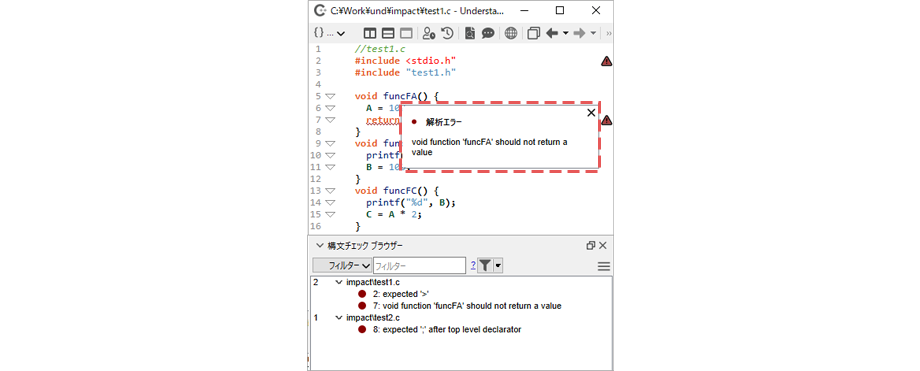Click the user blame icon
Screen dimensions: 920x371
(429, 33)
